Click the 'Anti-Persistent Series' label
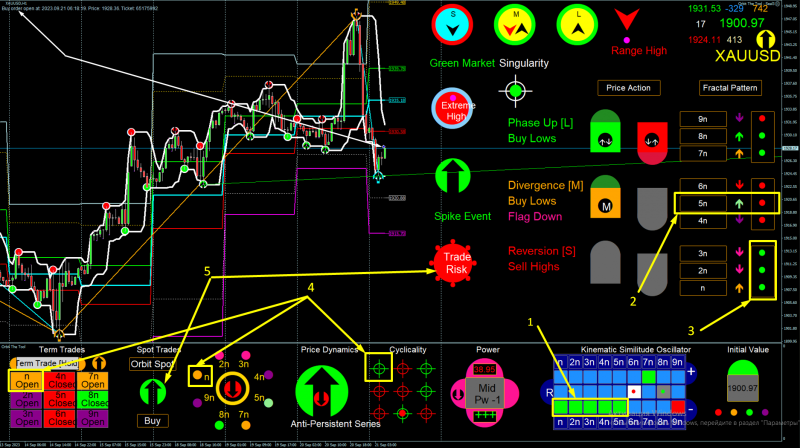This screenshot has height=448, width=800. [335, 424]
